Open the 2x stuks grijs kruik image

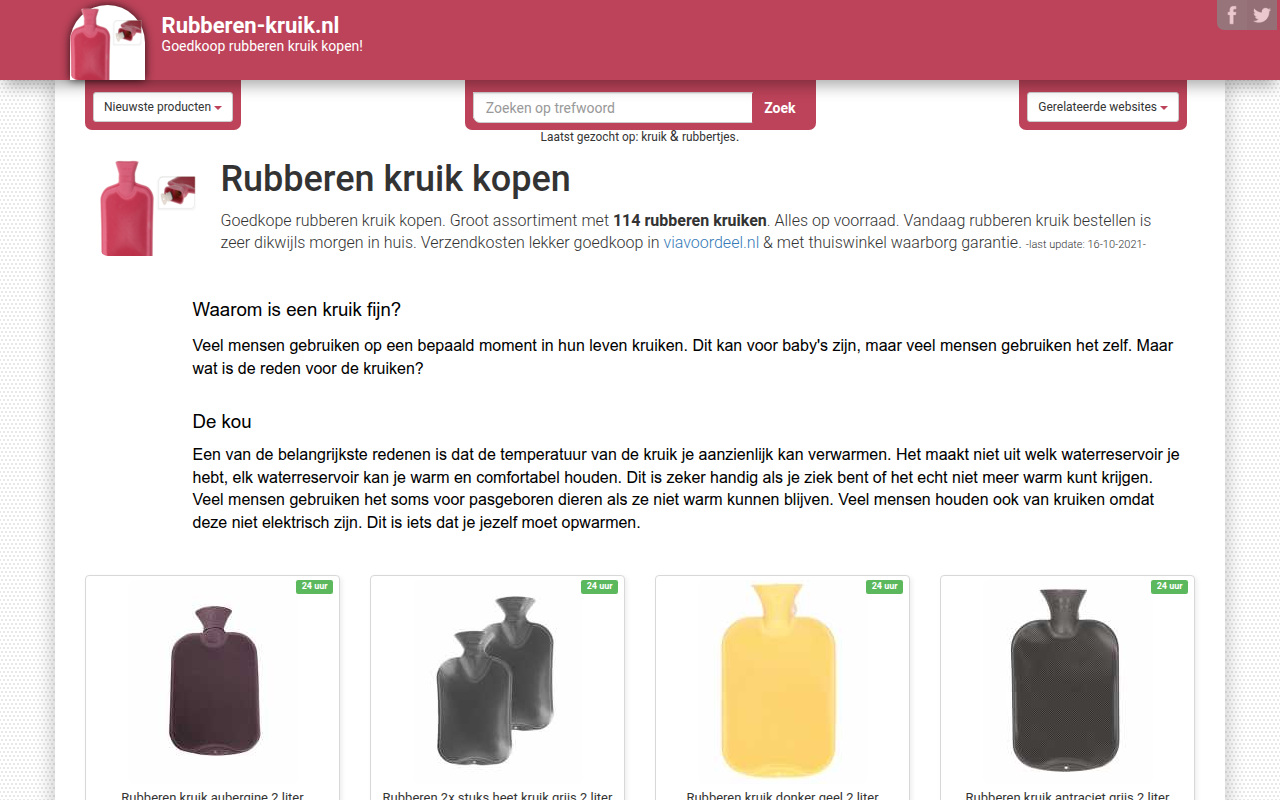497,682
